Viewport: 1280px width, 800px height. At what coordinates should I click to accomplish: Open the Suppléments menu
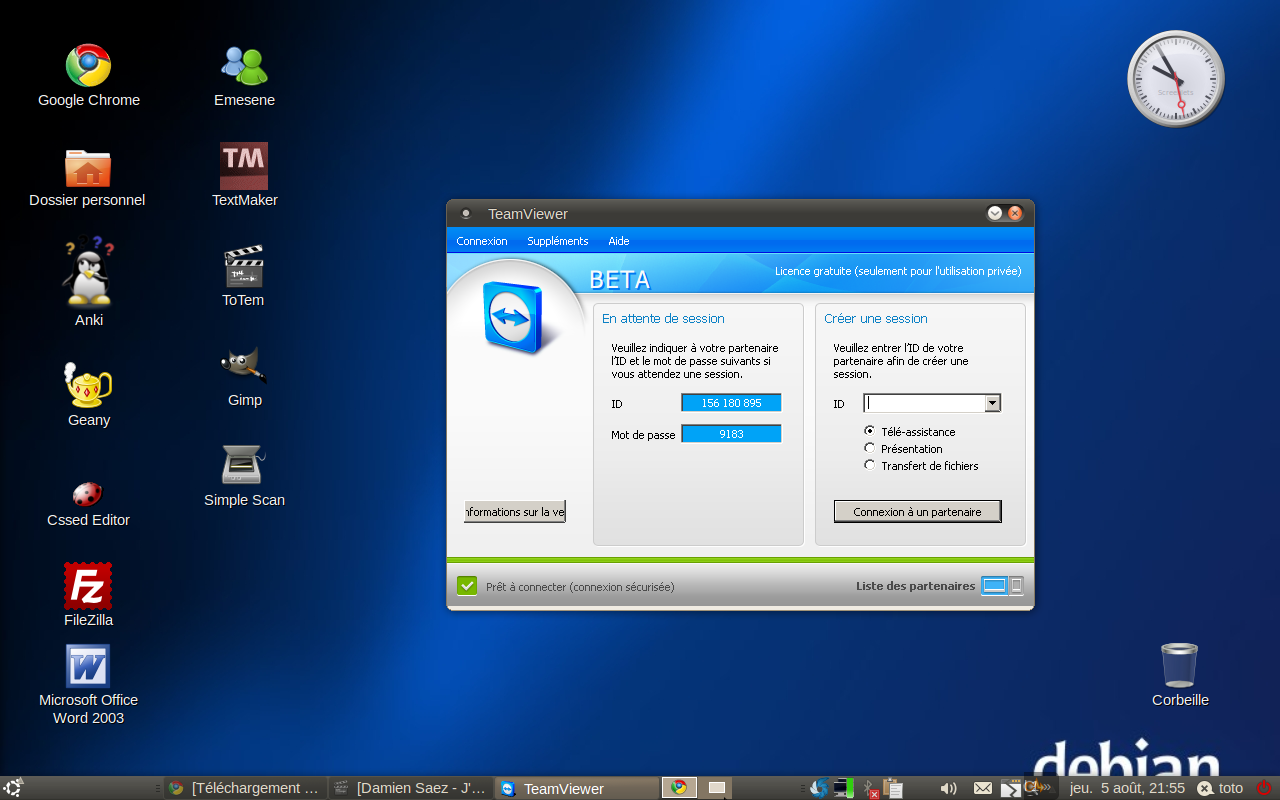point(558,241)
